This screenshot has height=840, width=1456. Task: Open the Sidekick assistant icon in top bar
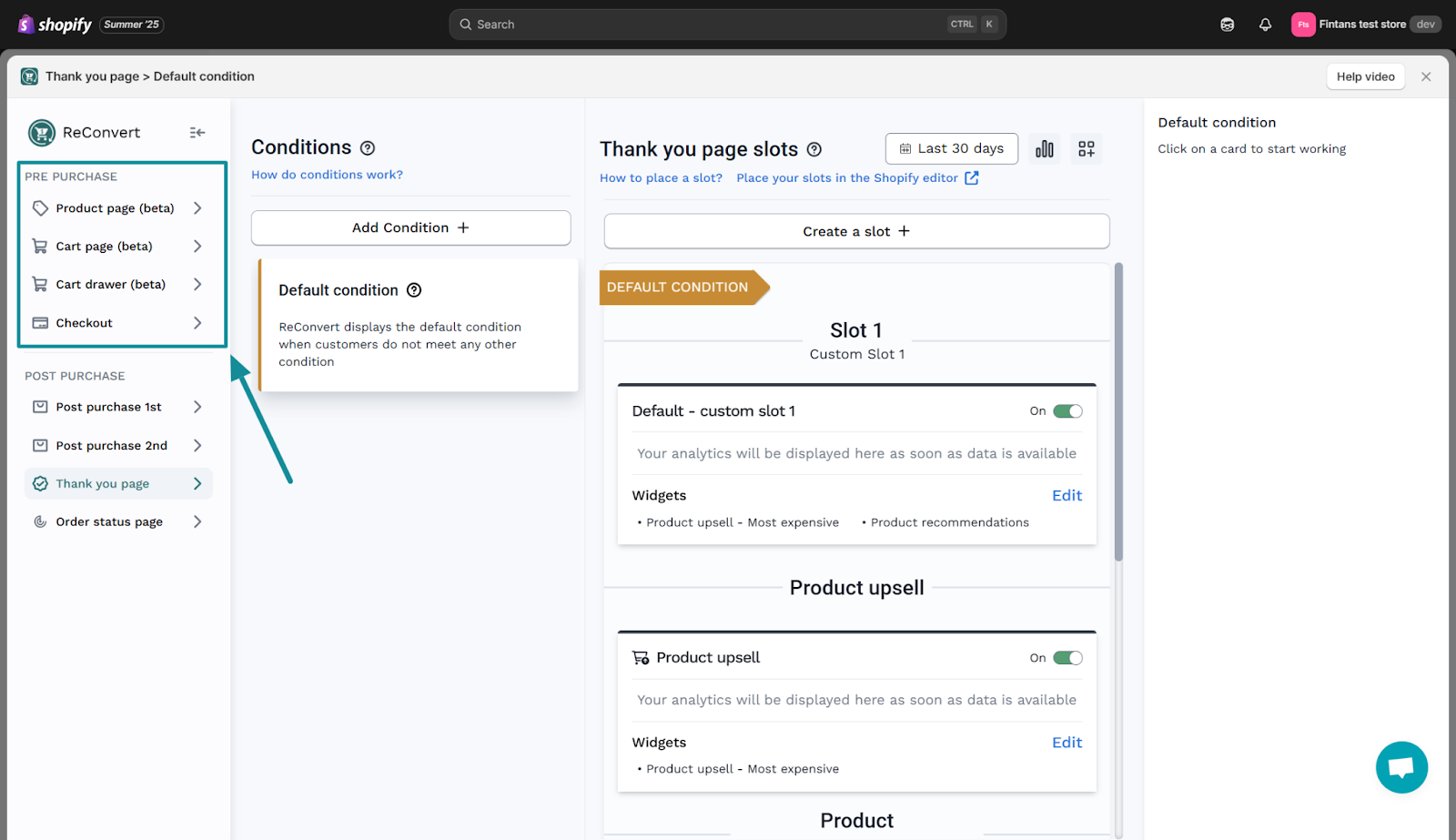[1227, 25]
